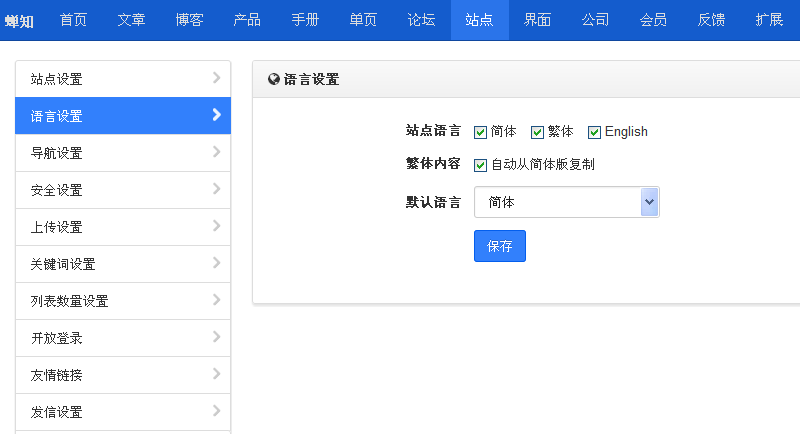Open the 单页 menu
The width and height of the screenshot is (800, 434).
[363, 20]
